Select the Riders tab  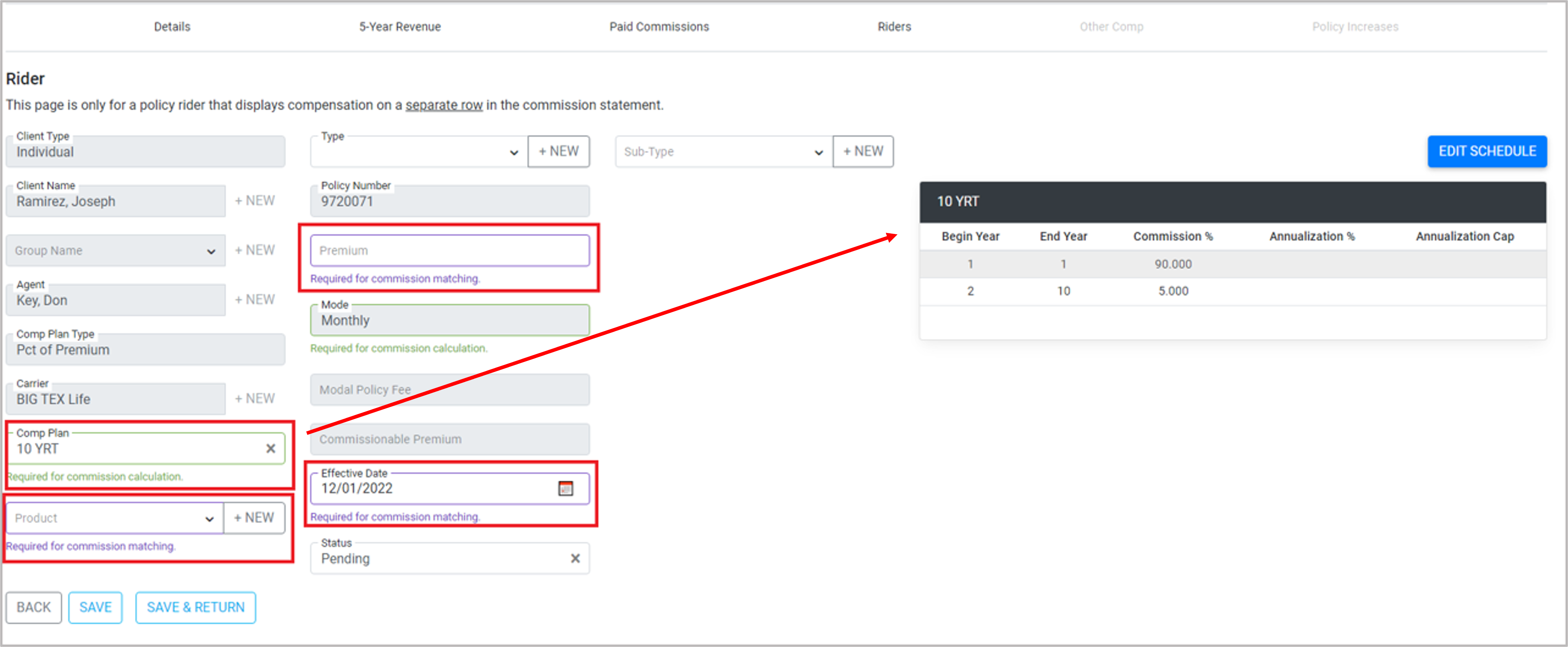coord(894,27)
